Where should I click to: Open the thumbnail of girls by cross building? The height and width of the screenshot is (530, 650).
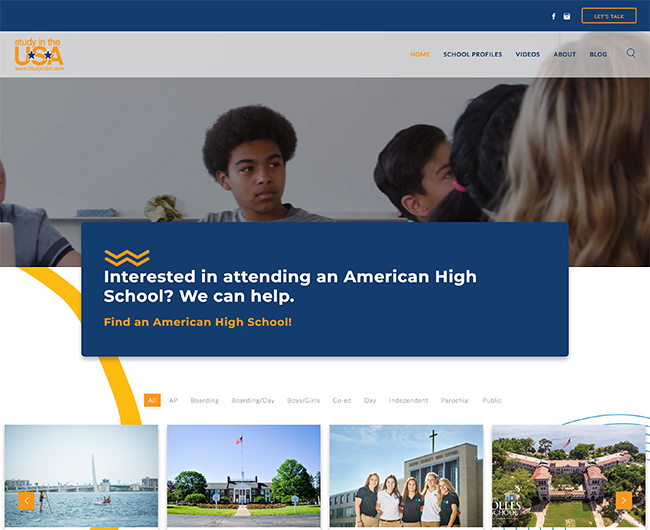[x=406, y=476]
